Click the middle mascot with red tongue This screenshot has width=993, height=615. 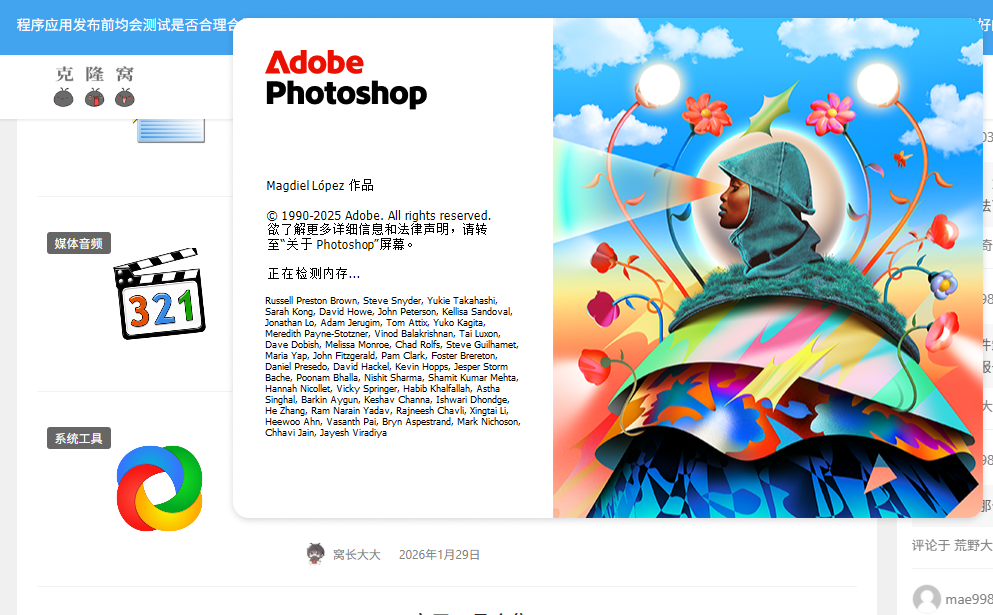94,98
